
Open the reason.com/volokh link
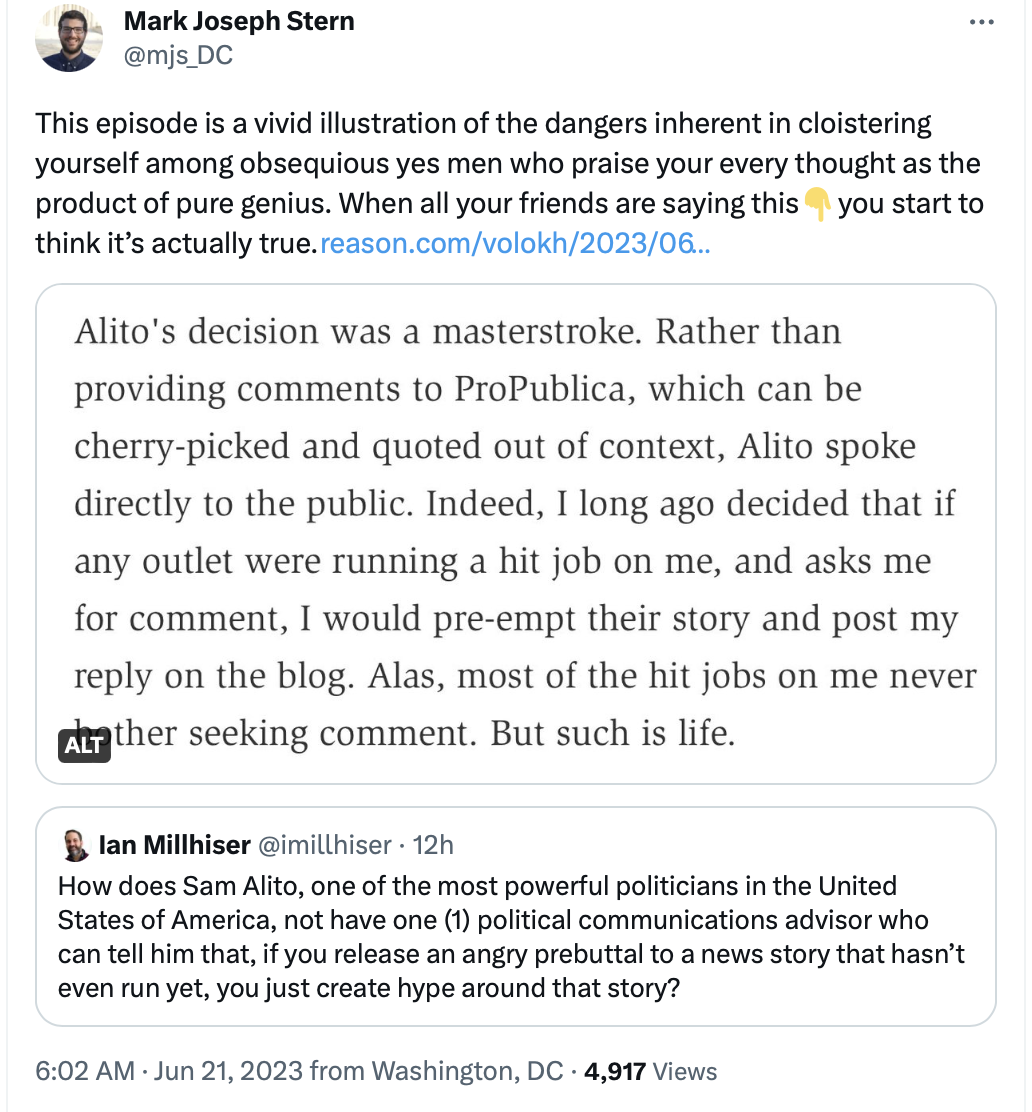pyautogui.click(x=514, y=243)
